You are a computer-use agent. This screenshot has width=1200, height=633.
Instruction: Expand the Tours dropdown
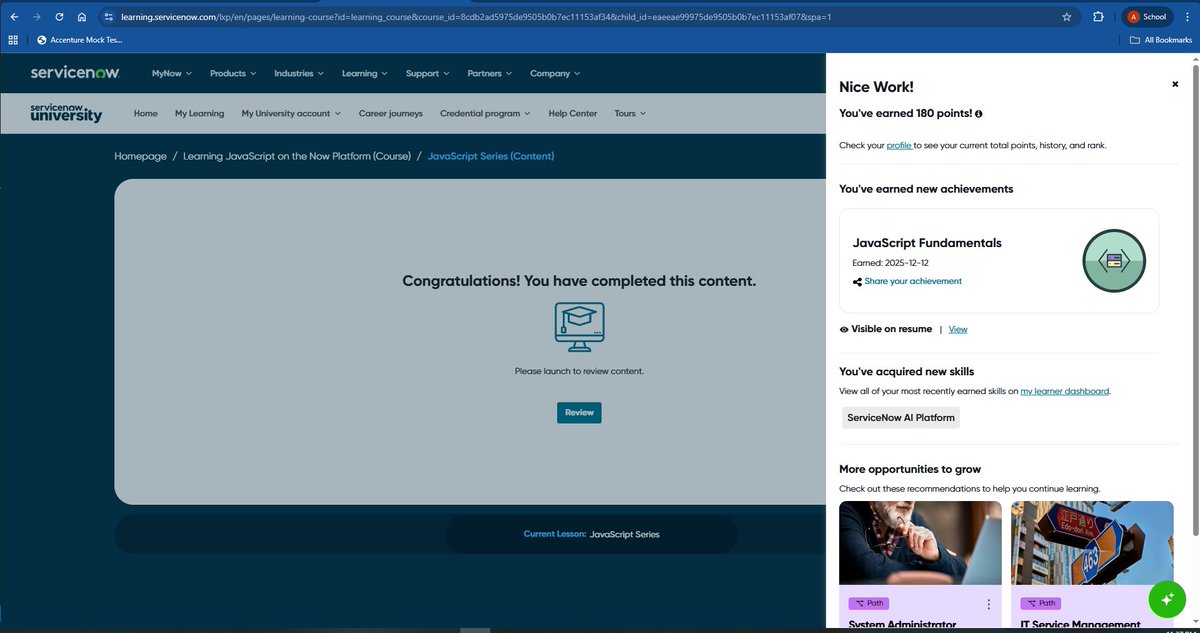pos(630,113)
